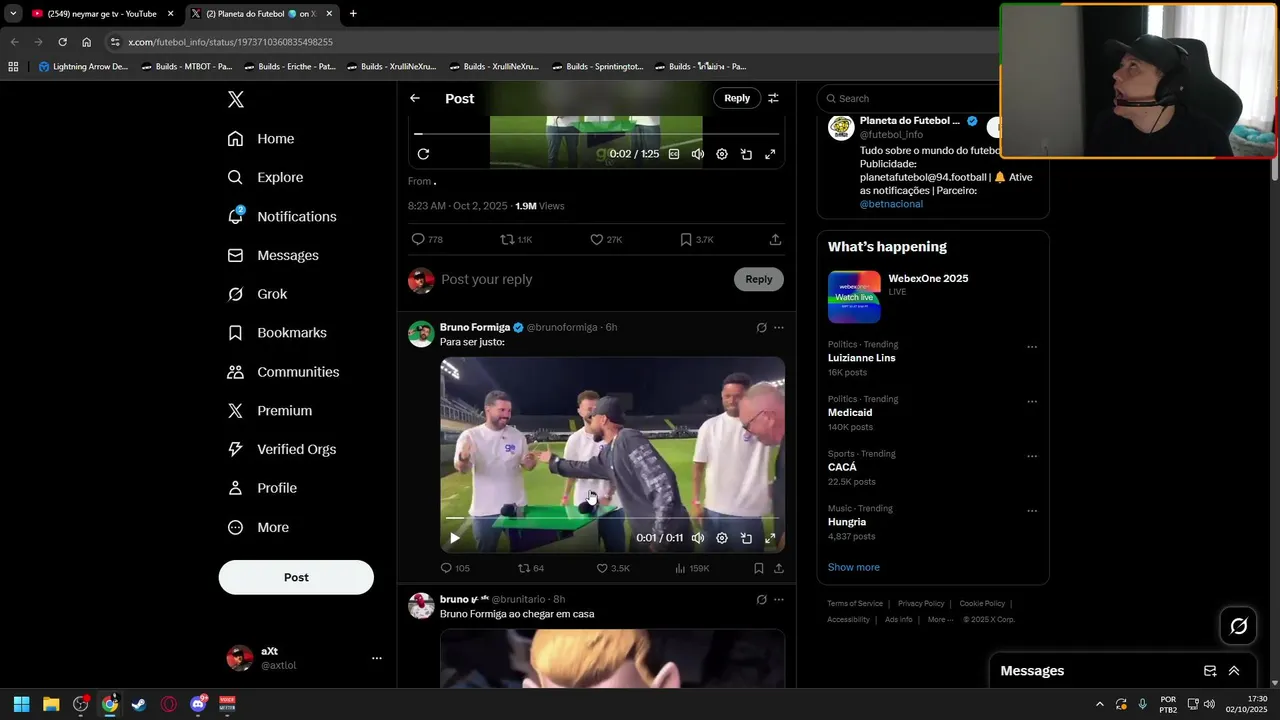Open reply sort filter icon in header
Image resolution: width=1280 pixels, height=720 pixels.
pos(773,98)
